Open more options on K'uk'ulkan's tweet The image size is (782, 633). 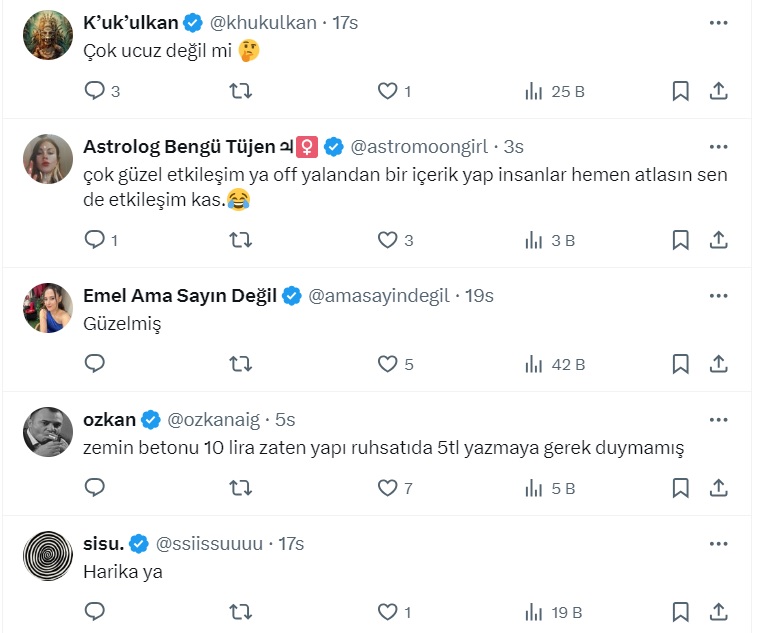coord(718,22)
